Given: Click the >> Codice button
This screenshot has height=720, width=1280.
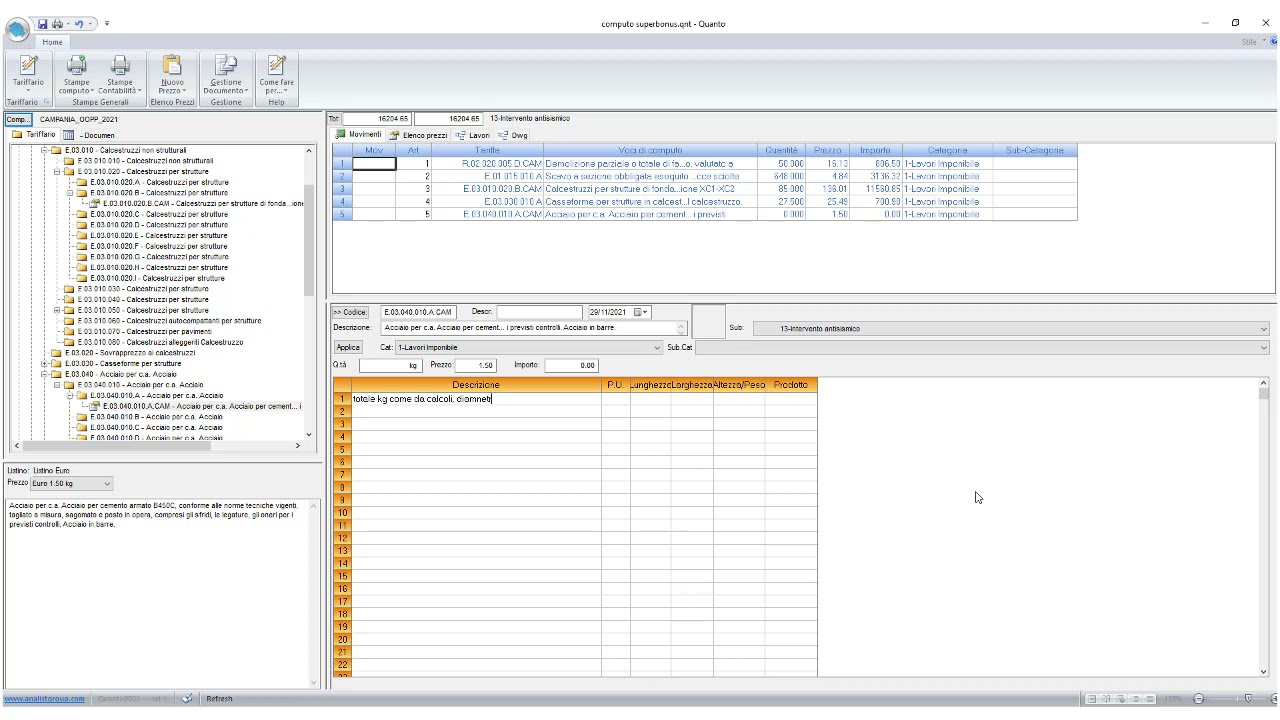Looking at the screenshot, I should 351,312.
